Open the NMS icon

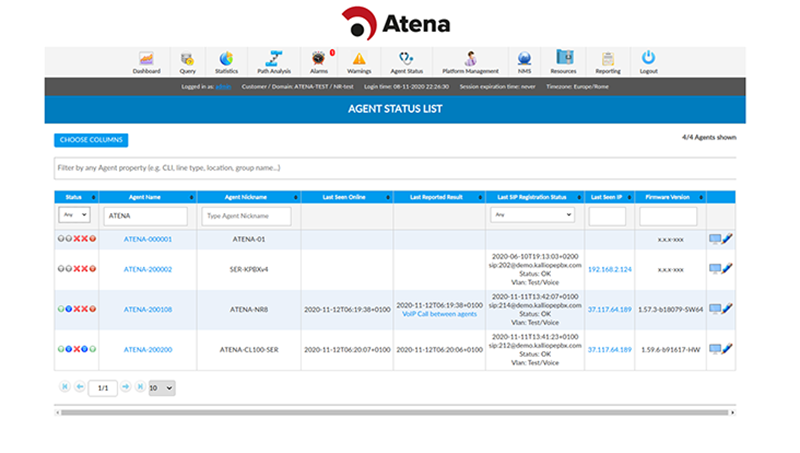tap(524, 62)
